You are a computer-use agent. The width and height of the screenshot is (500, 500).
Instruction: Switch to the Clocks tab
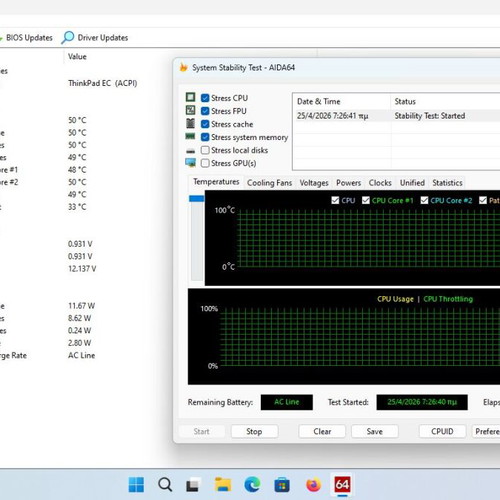pos(380,183)
